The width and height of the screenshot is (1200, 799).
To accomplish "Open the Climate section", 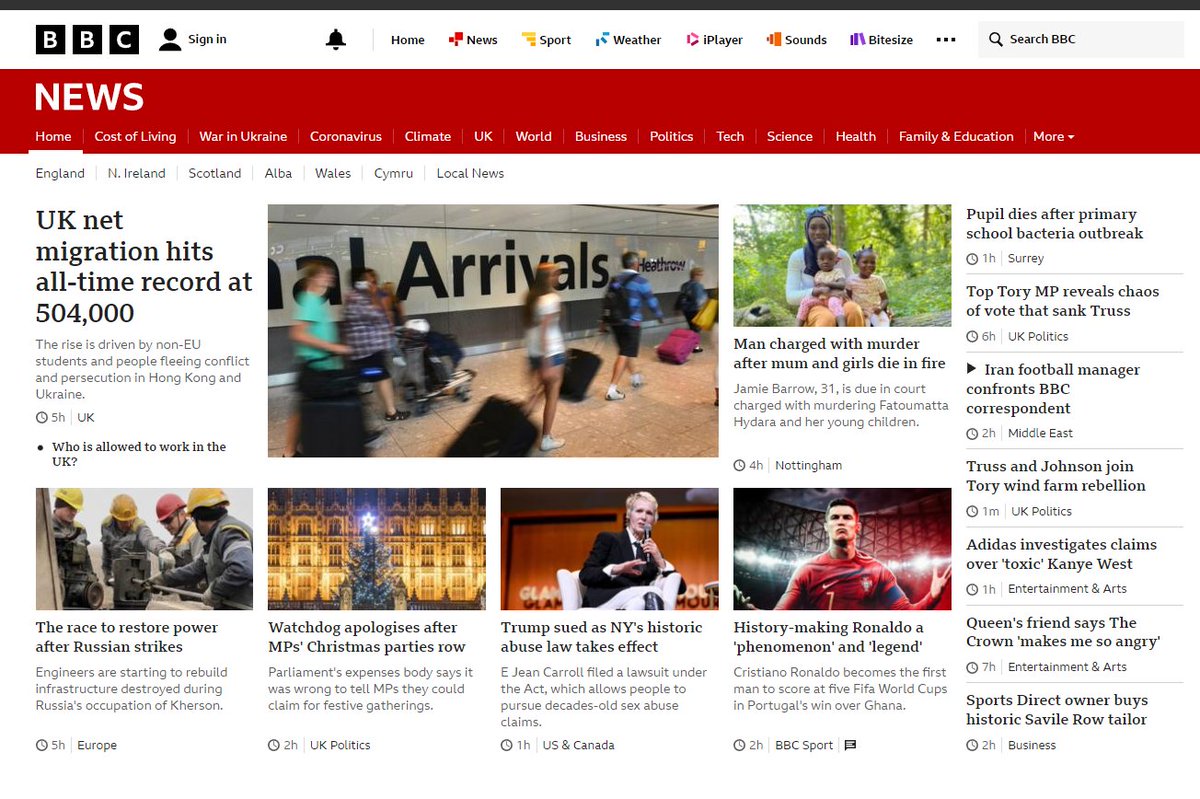I will [x=428, y=136].
